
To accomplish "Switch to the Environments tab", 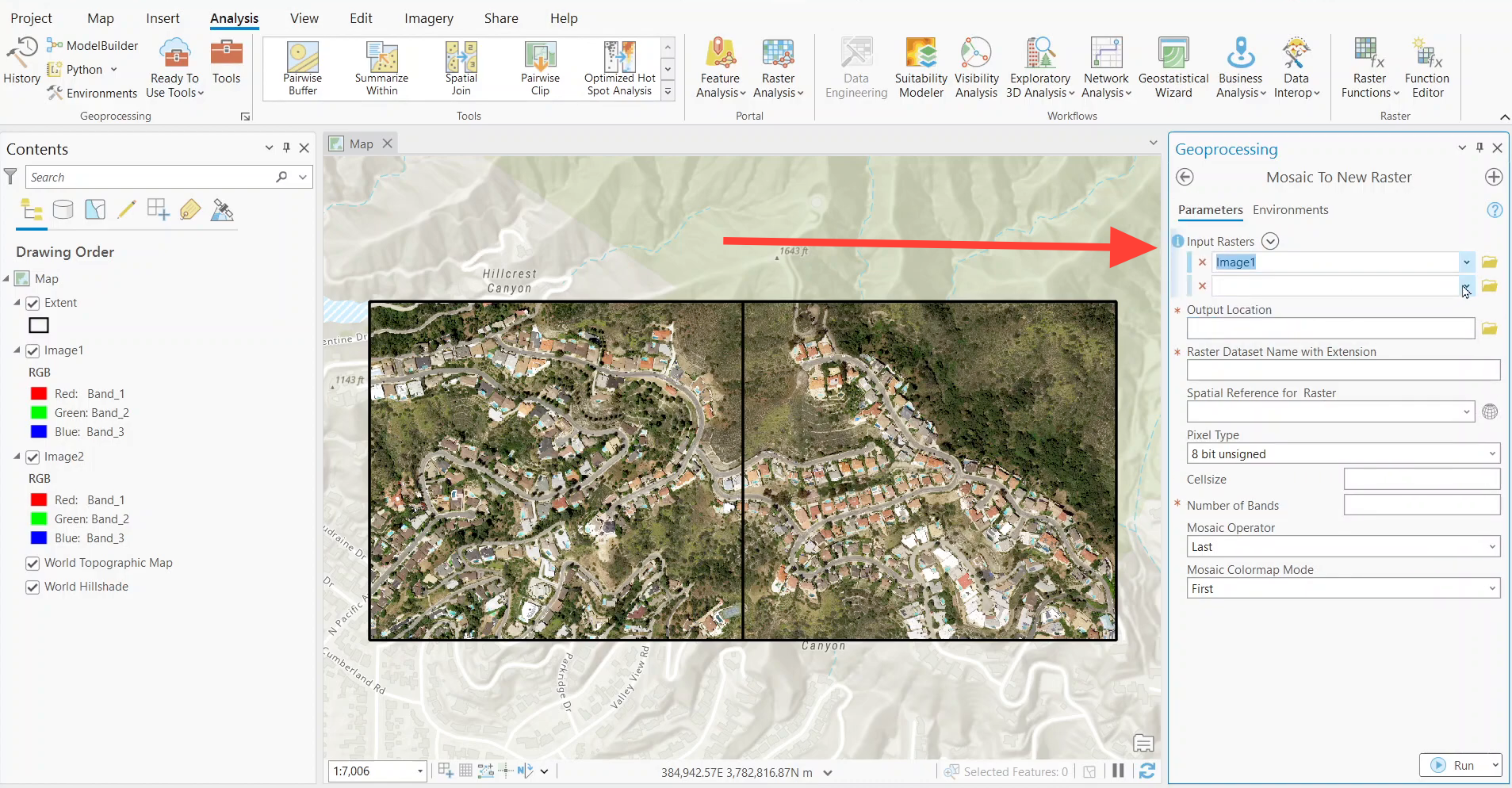I will (1290, 210).
